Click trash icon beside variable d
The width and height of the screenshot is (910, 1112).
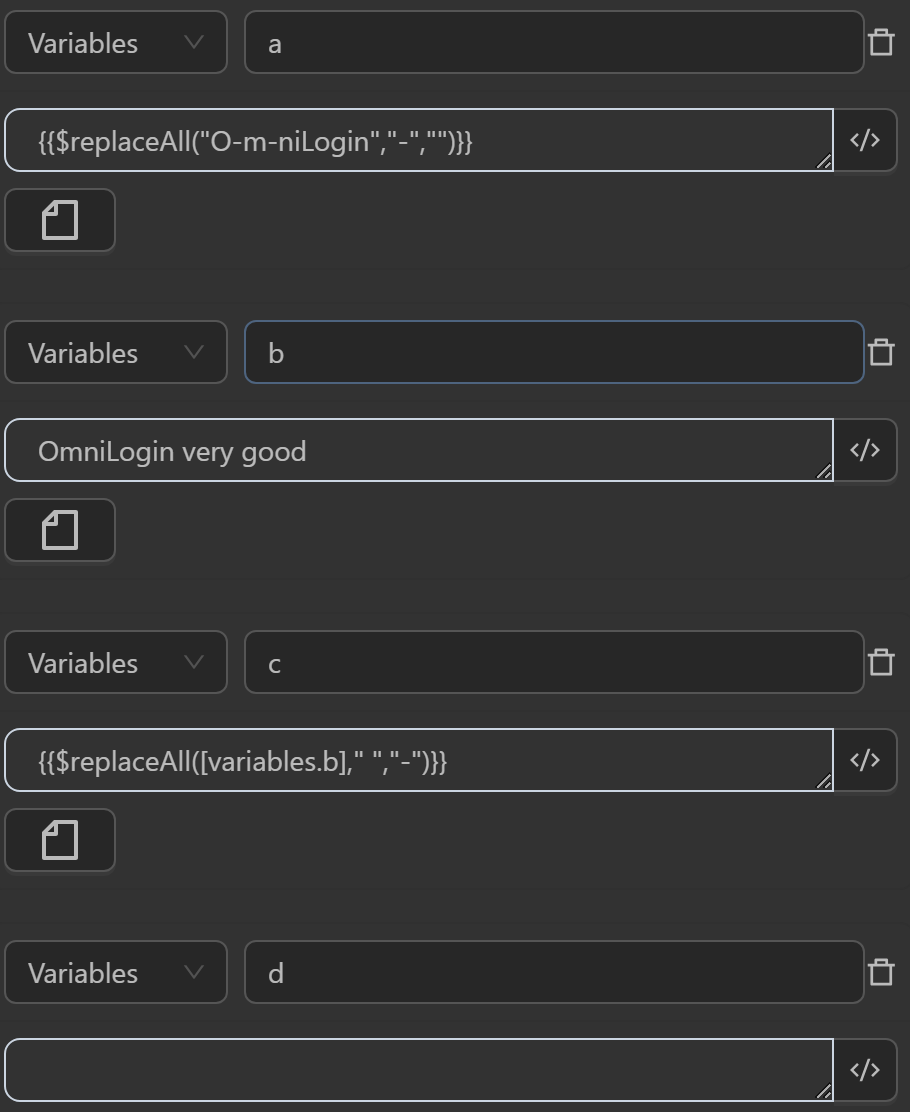pos(881,972)
